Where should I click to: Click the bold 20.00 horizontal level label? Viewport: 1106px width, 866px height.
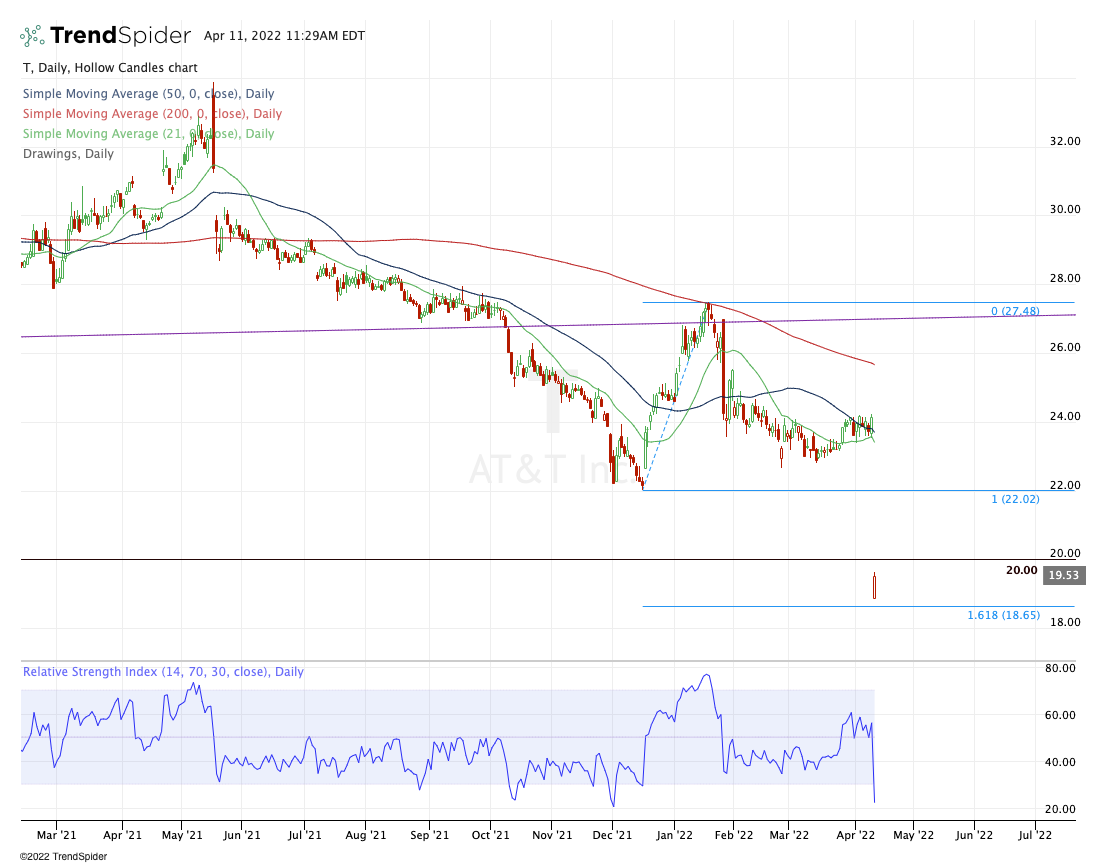[x=1021, y=571]
